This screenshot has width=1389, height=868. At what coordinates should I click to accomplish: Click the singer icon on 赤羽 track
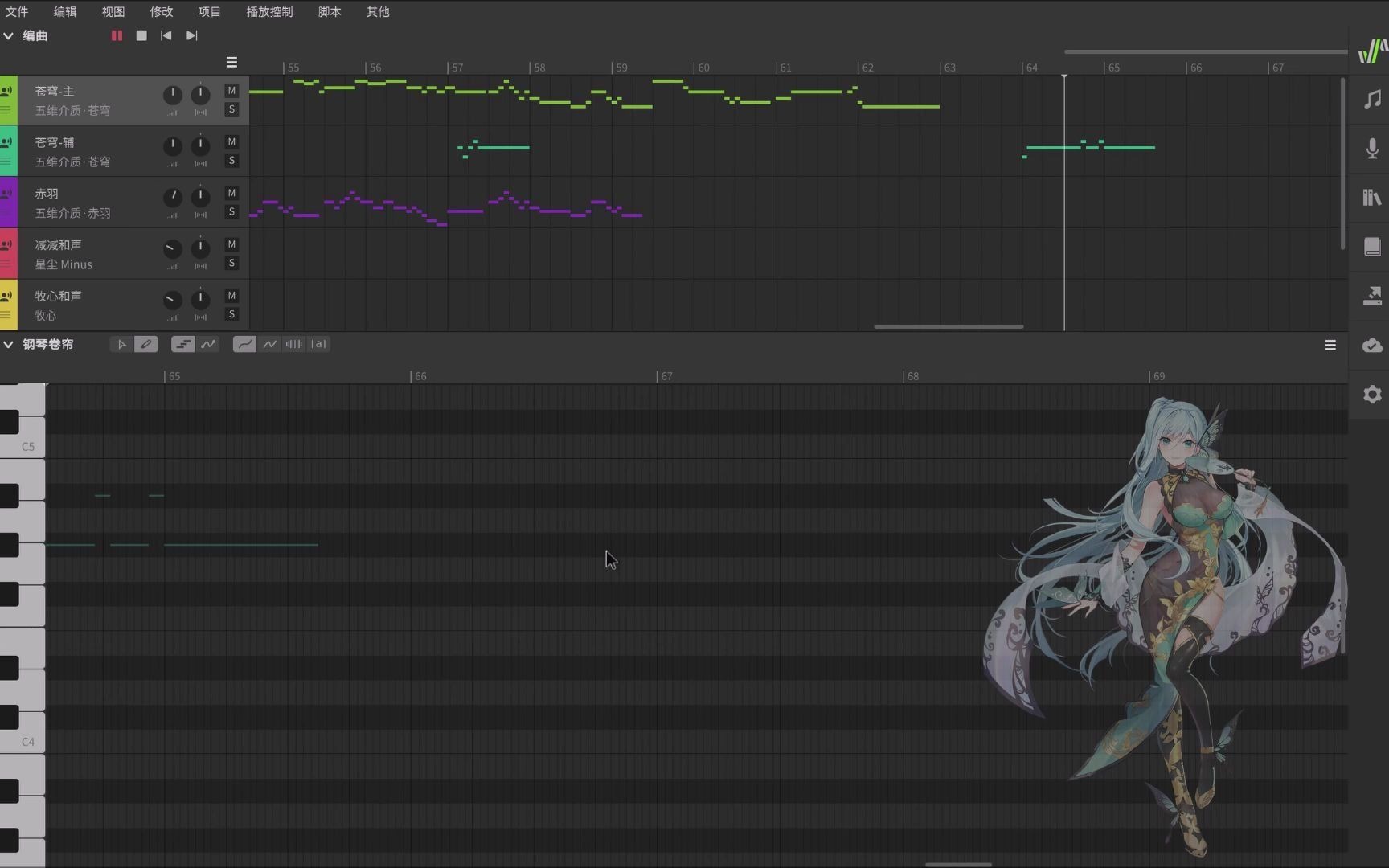coord(6,194)
